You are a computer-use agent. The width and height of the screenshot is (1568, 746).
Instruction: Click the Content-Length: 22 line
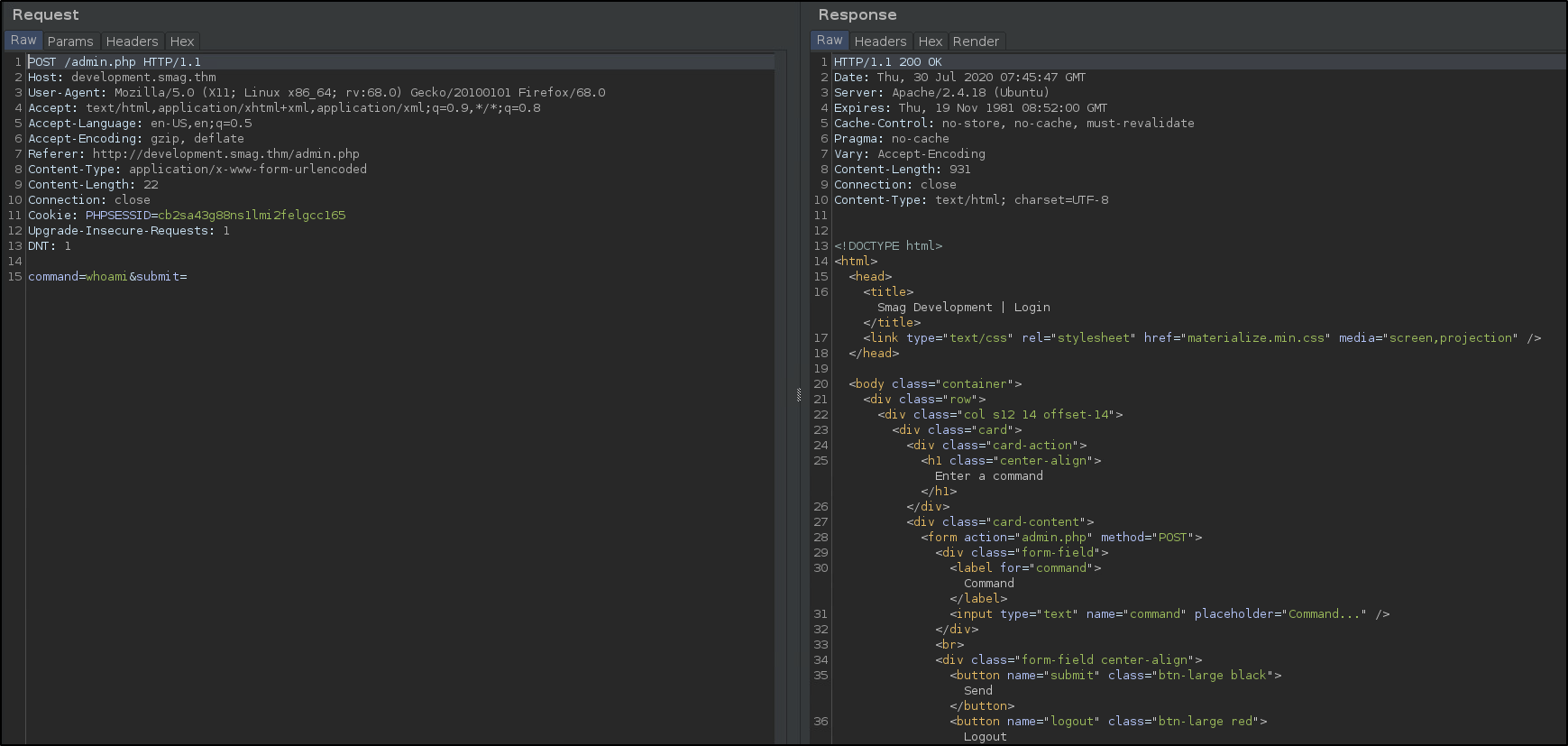pyautogui.click(x=93, y=185)
